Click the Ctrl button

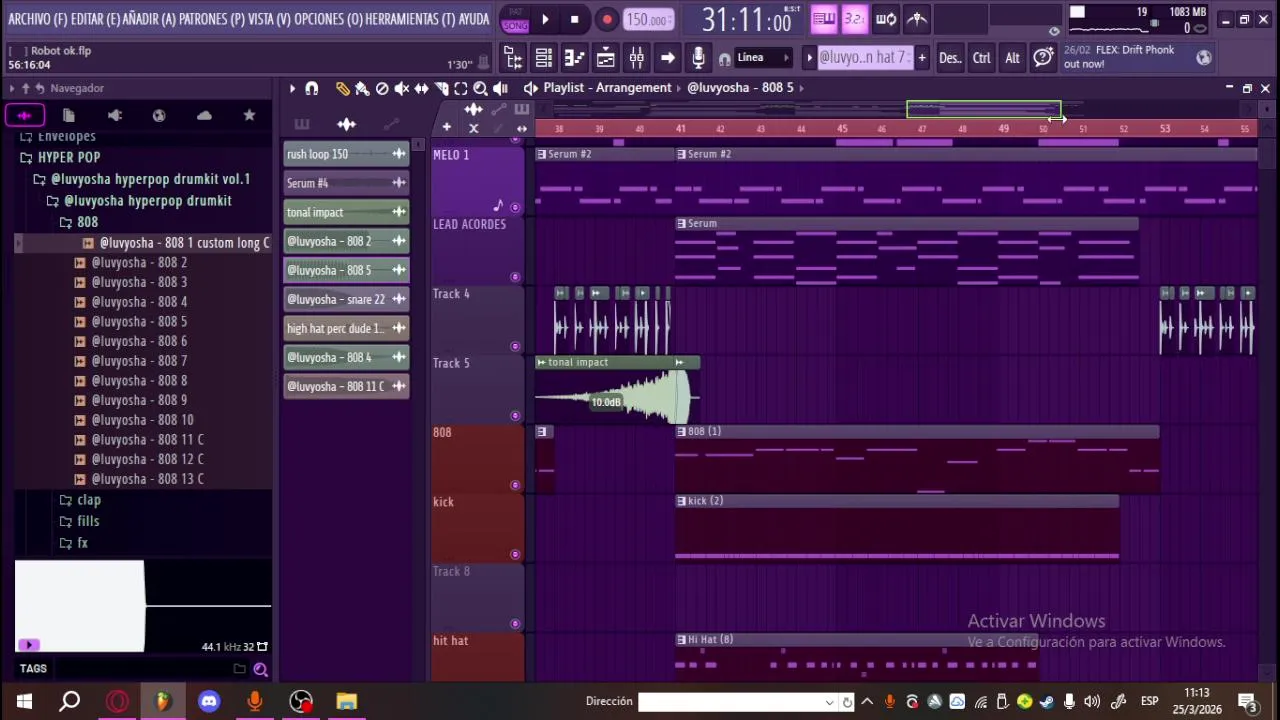coord(982,58)
